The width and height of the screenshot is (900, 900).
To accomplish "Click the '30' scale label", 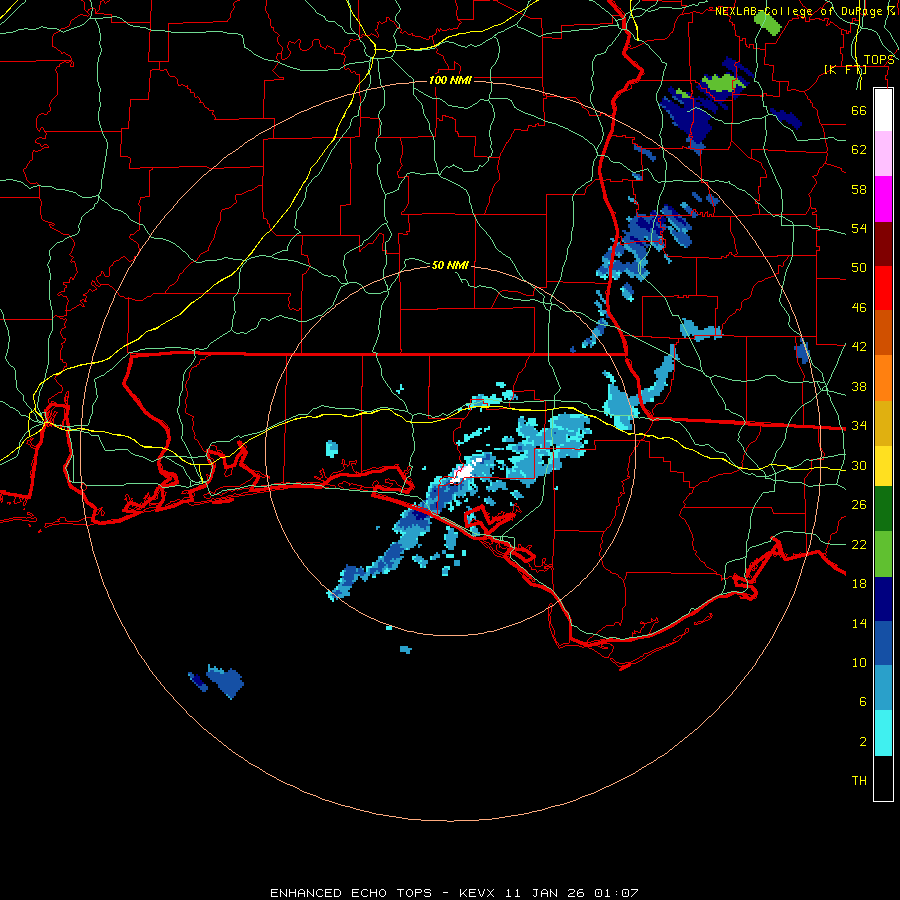I will [x=859, y=465].
